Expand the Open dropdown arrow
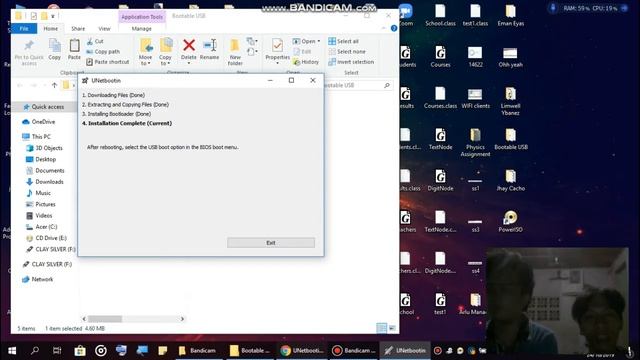Screen dimensions: 640x360 coord(319,41)
